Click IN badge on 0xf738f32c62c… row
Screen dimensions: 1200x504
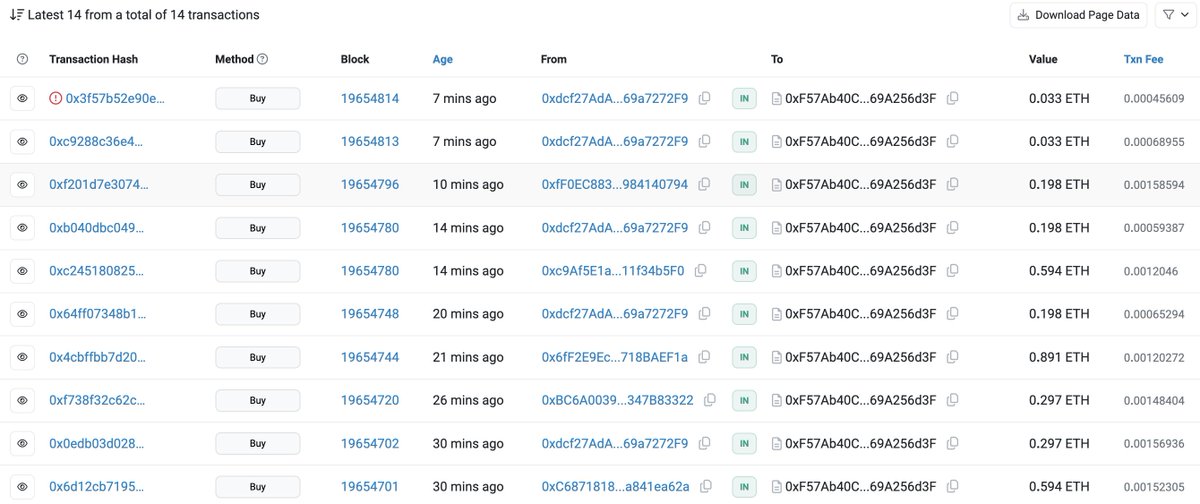744,400
